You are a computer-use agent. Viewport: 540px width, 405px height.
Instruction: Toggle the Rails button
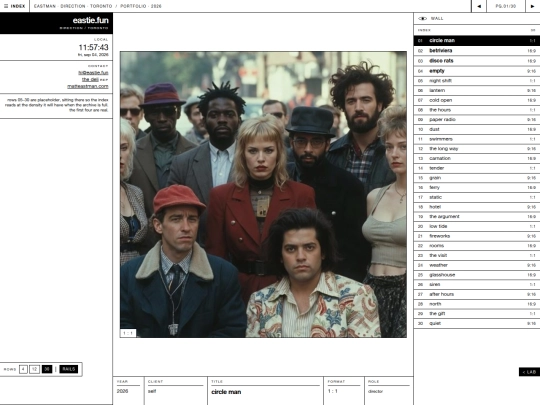(x=69, y=369)
